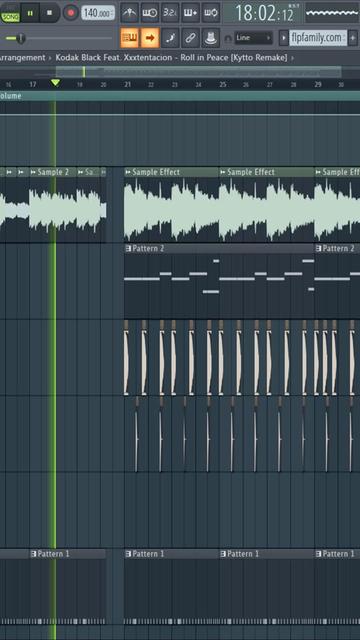Screen dimensions: 360x640
Task: Open menu icon of Pattern 1 at bar 21
Action: tap(128, 554)
